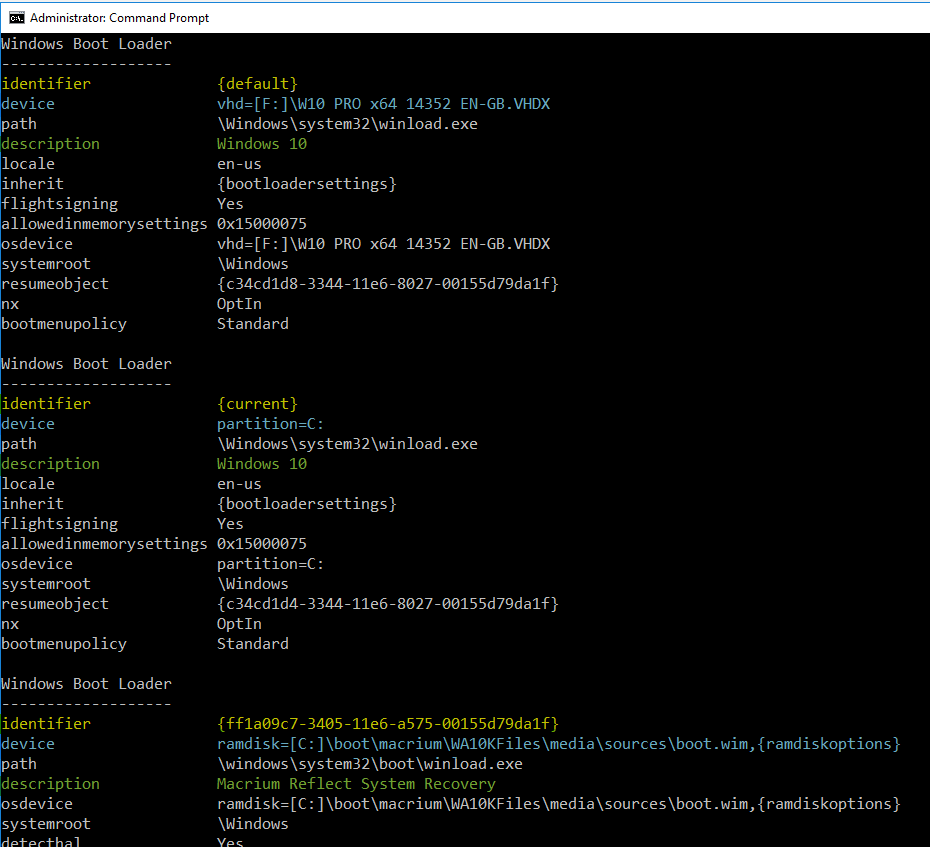Select the winload.exe path in the {default} entry
The image size is (930, 847).
point(348,124)
